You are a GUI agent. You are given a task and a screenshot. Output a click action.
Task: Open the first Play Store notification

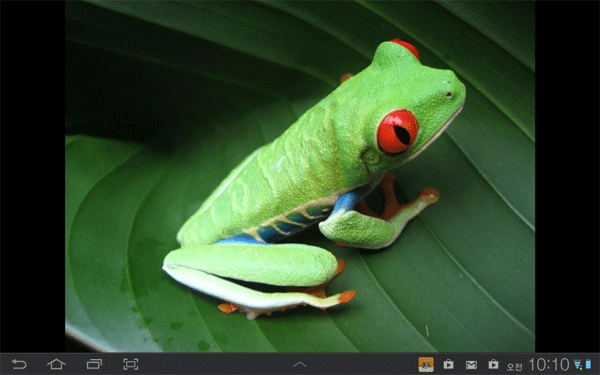point(448,364)
